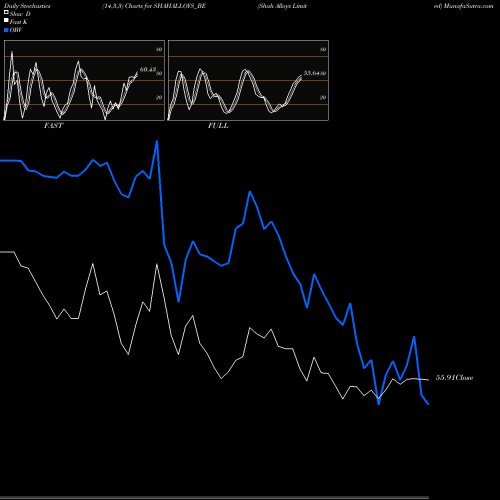
Task: Click the 'FAST' label under chart
Action: pos(53,126)
